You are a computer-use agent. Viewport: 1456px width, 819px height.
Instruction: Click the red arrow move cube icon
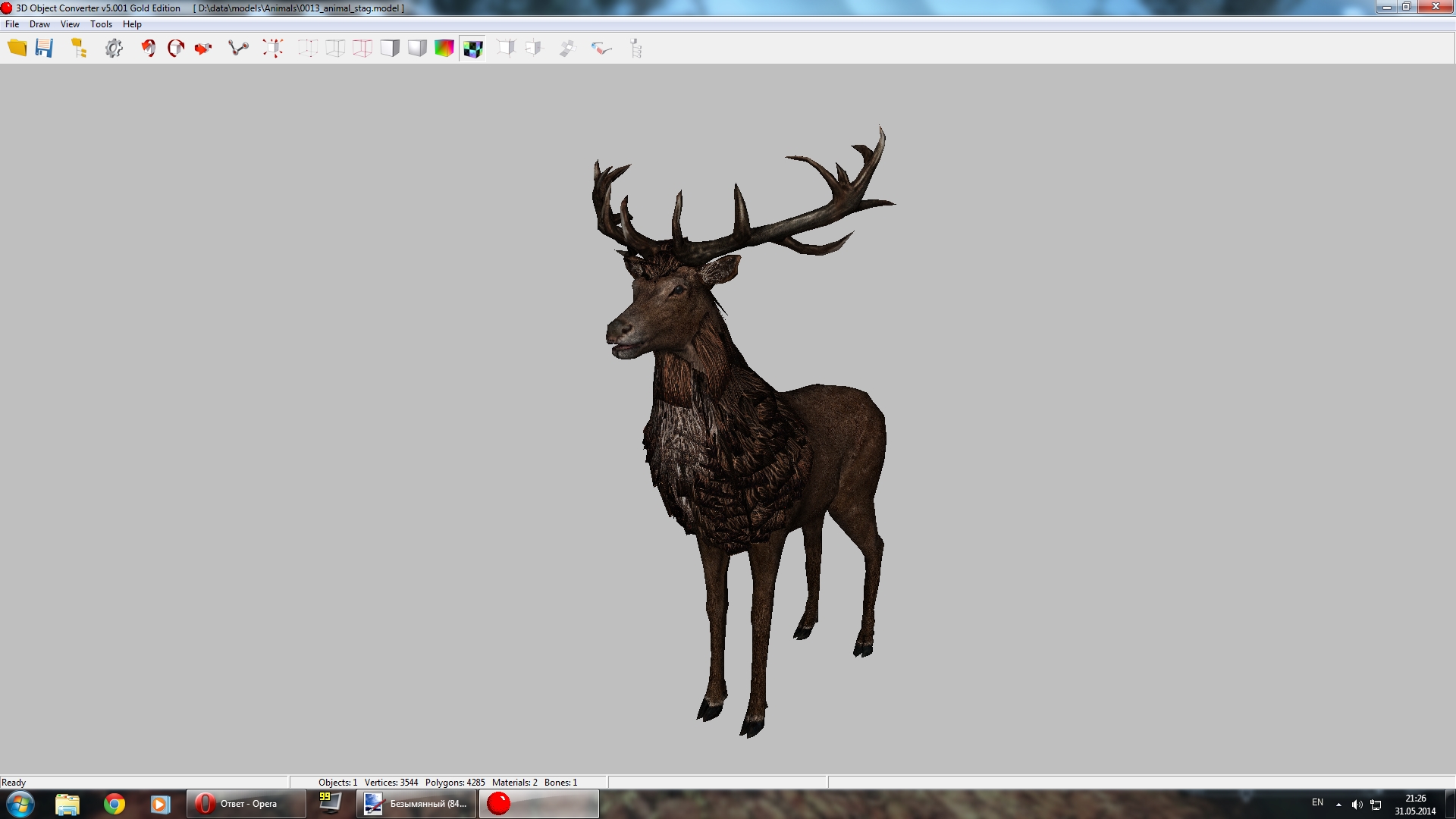(x=203, y=49)
